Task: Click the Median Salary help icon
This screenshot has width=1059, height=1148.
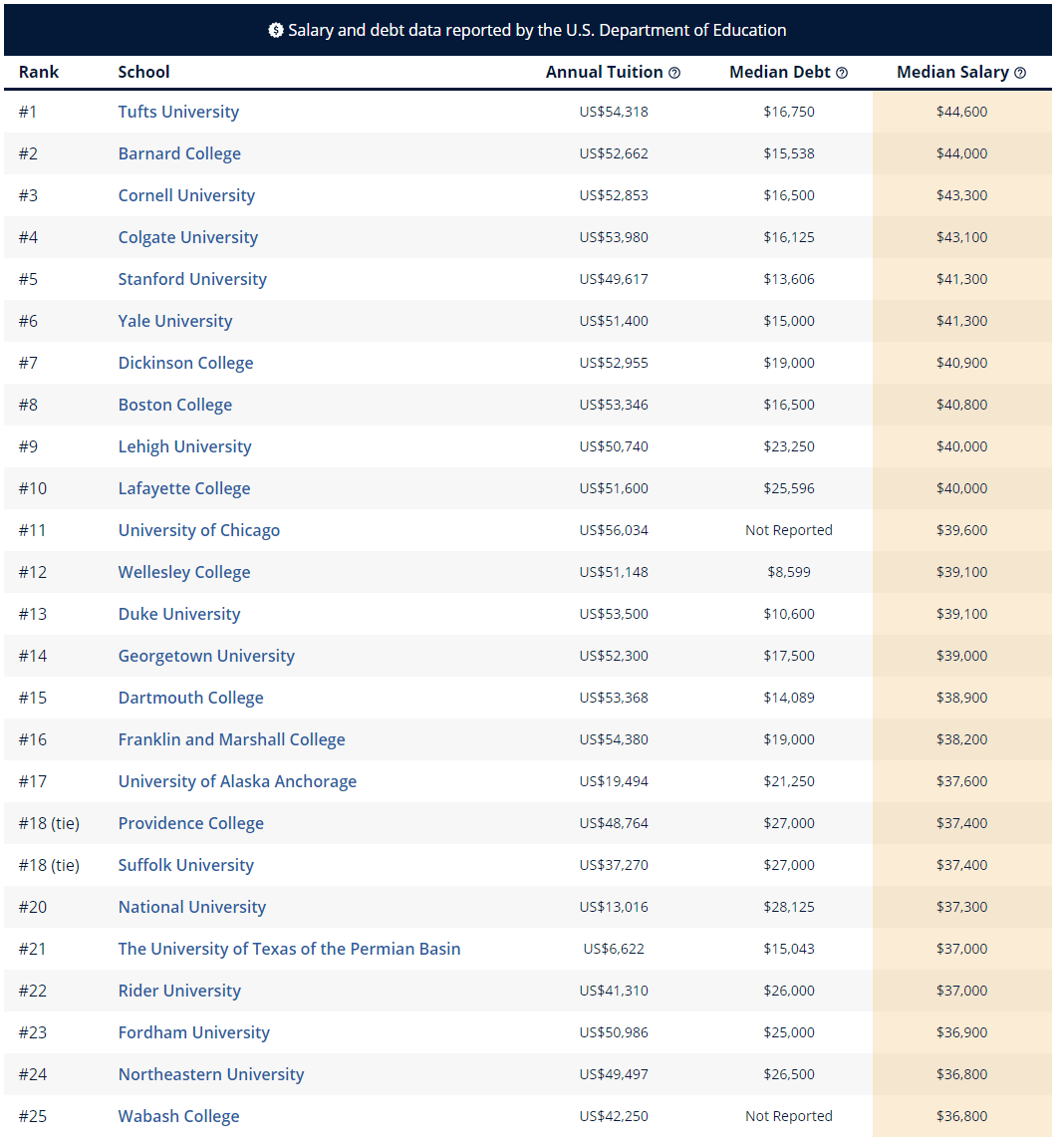Action: 1020,73
